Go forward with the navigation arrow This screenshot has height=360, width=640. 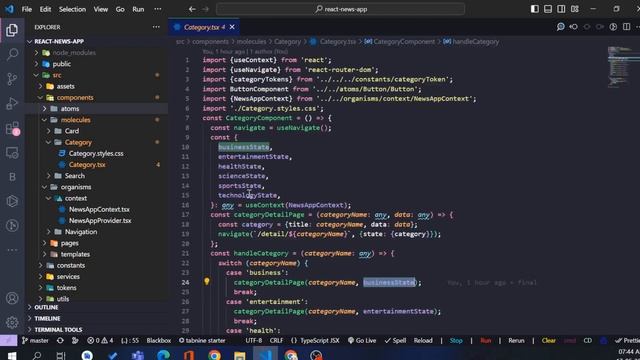205,9
